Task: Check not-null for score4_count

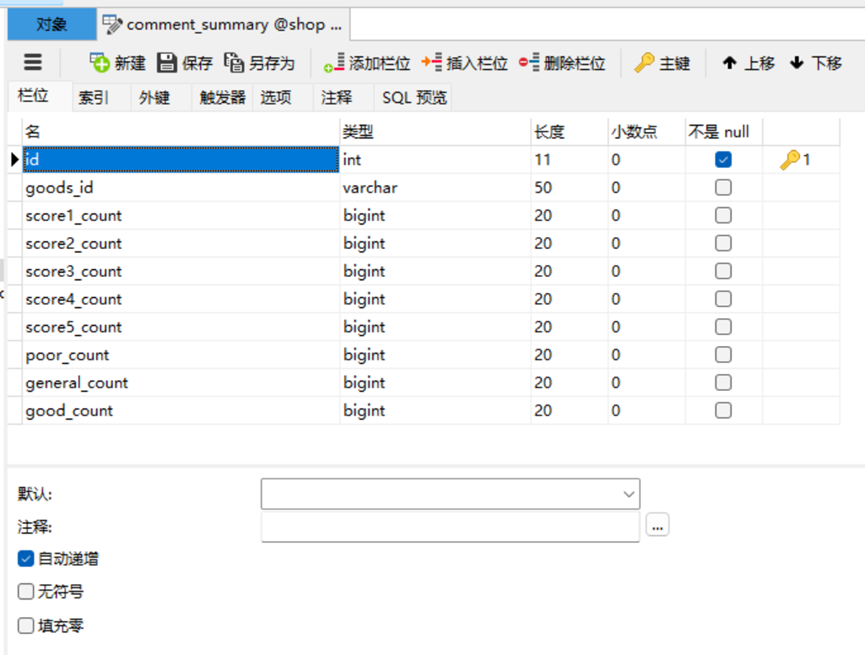Action: coord(723,299)
